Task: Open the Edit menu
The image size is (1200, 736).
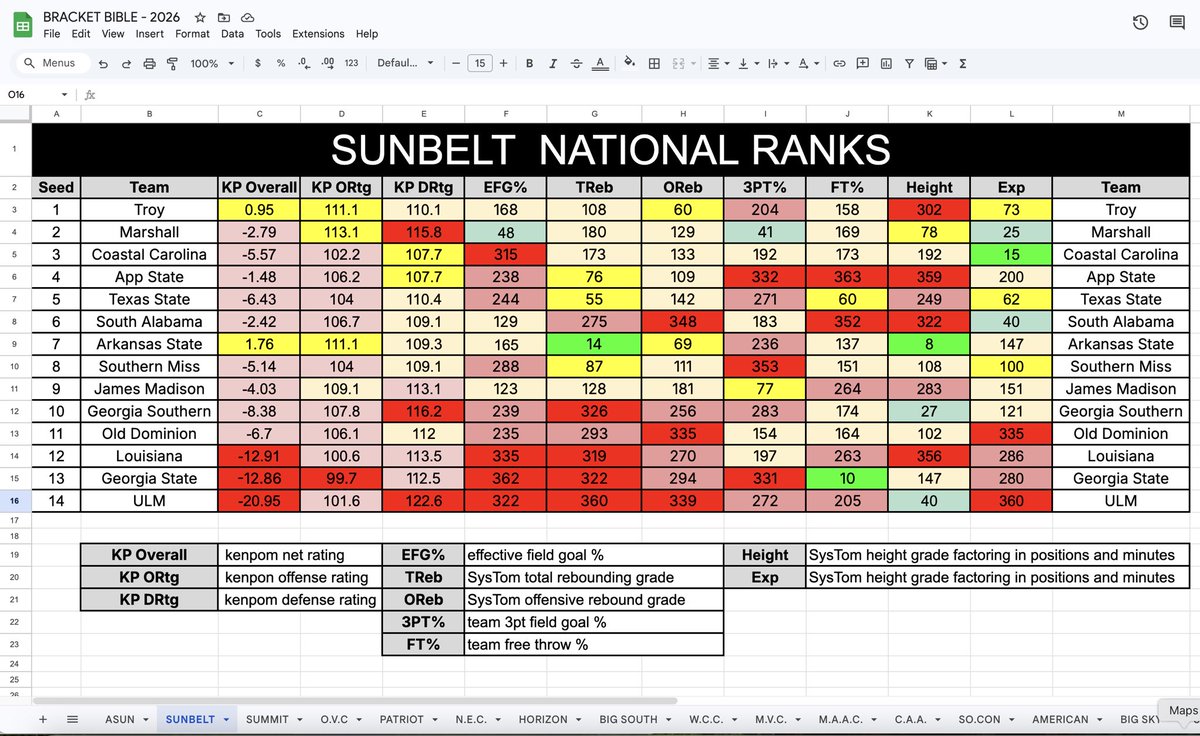Action: (81, 34)
